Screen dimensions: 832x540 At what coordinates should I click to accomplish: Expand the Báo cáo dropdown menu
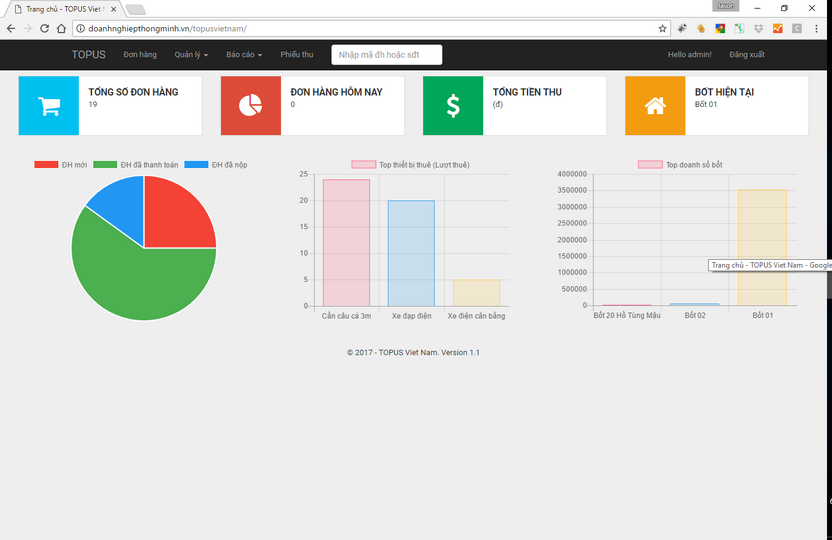point(244,55)
